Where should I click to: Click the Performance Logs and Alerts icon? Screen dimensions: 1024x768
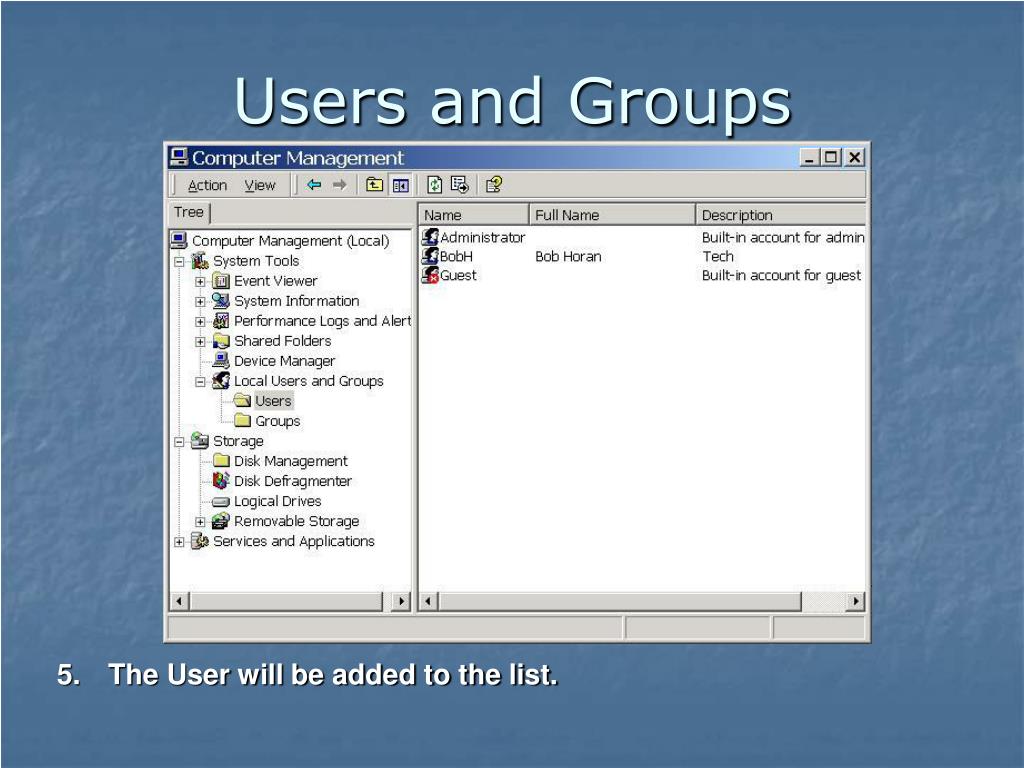pyautogui.click(x=221, y=321)
